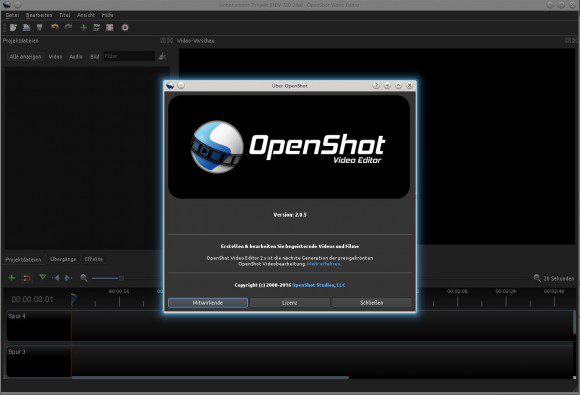Click the New Project toolbar icon
The width and height of the screenshot is (580, 395).
tap(13, 27)
